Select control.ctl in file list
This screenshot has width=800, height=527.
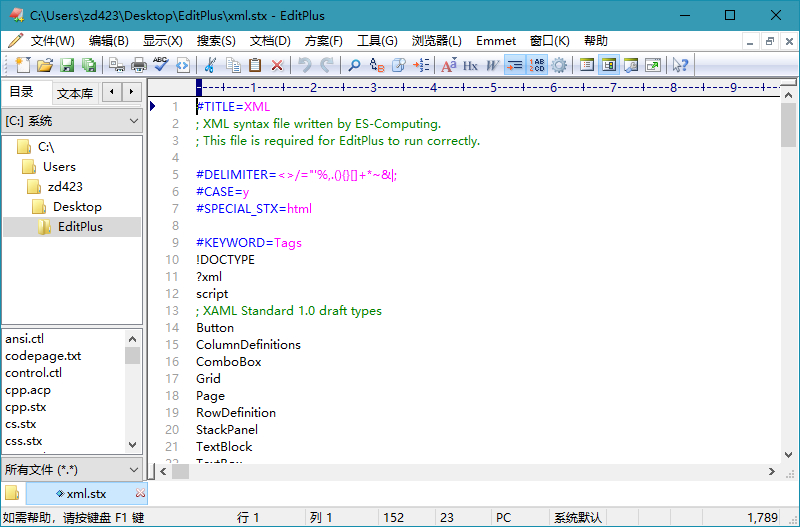tap(33, 373)
